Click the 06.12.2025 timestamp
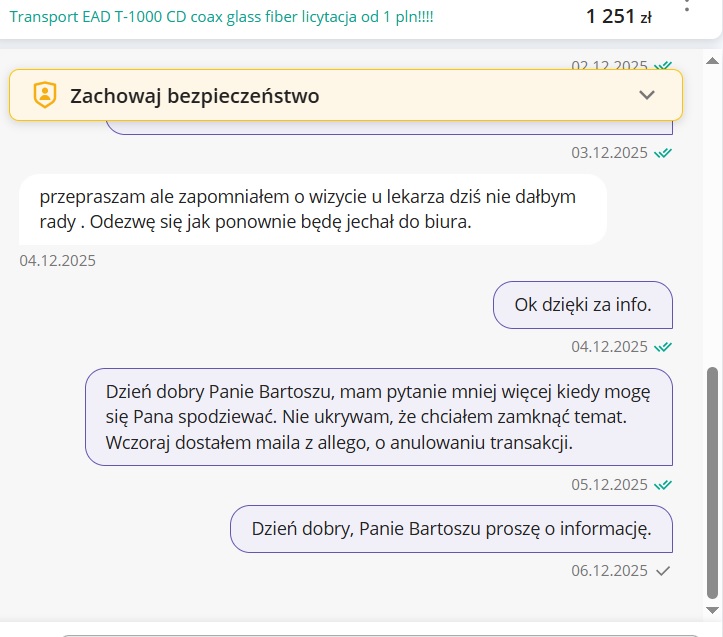Image resolution: width=723 pixels, height=637 pixels. pyautogui.click(x=610, y=571)
